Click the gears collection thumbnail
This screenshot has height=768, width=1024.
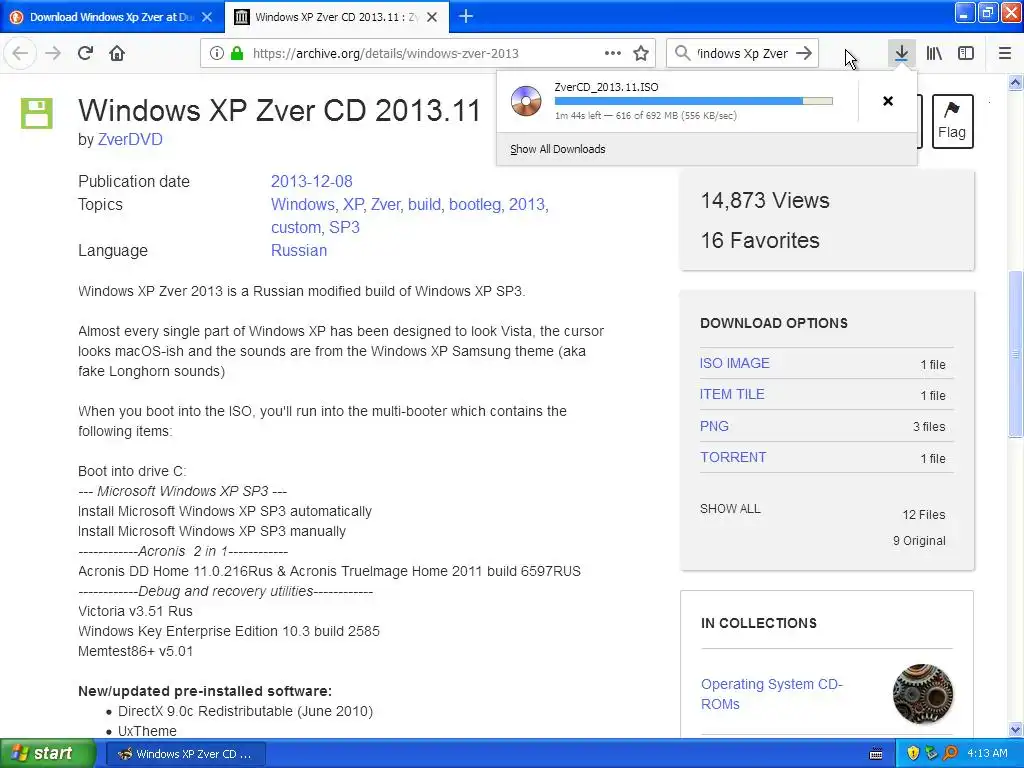(923, 694)
